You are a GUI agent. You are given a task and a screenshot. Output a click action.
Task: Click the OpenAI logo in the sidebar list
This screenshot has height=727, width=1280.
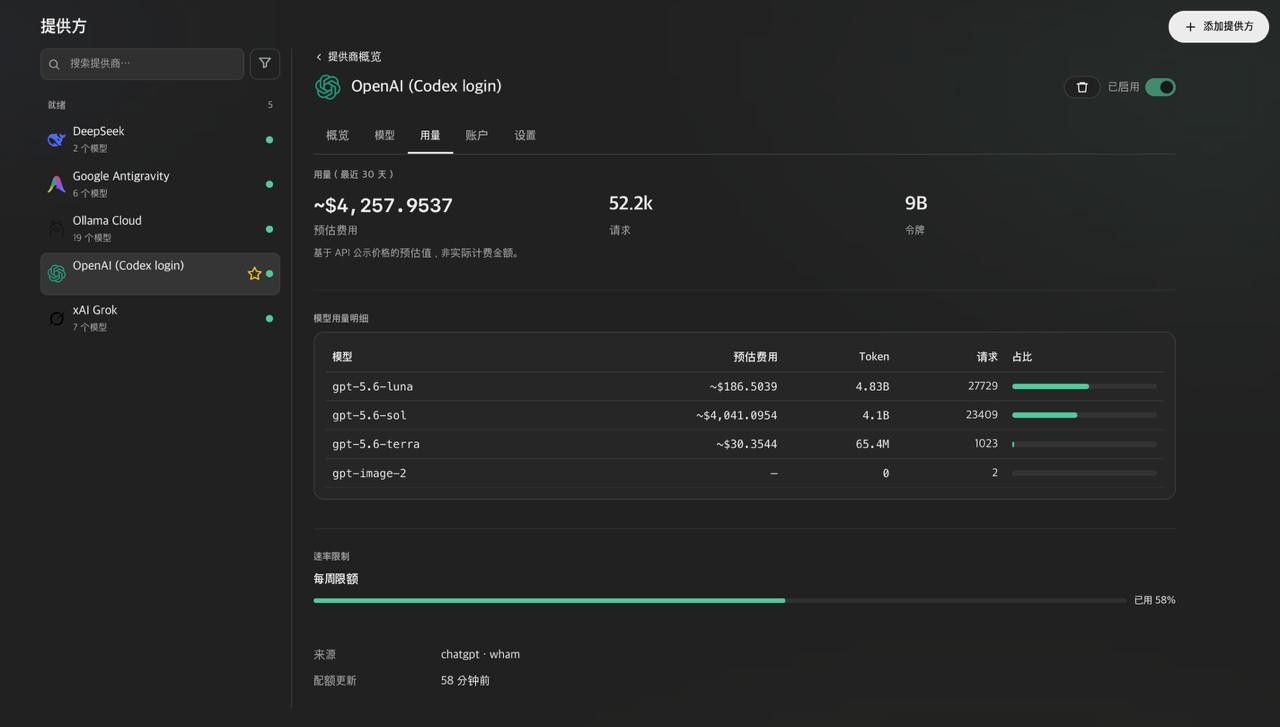coord(57,274)
